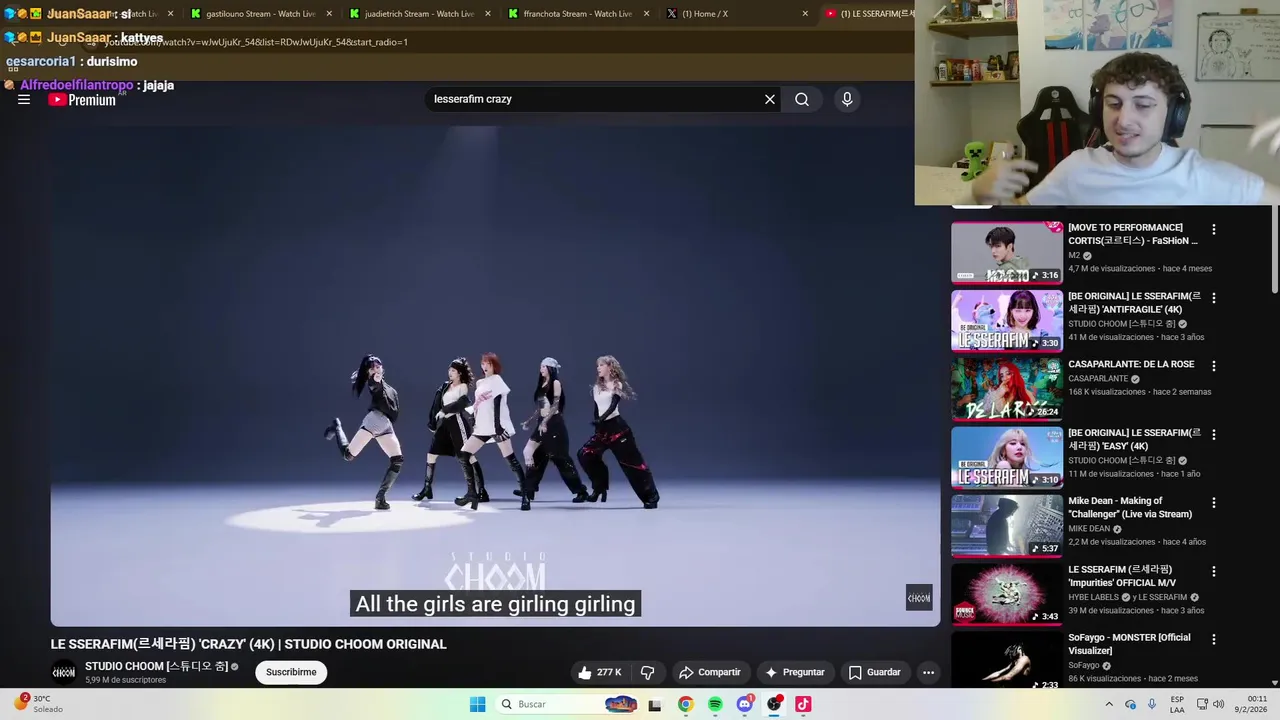This screenshot has height=720, width=1280.
Task: Play the CASAPARLANTE DE LA ROSE thumbnail
Action: (1006, 389)
